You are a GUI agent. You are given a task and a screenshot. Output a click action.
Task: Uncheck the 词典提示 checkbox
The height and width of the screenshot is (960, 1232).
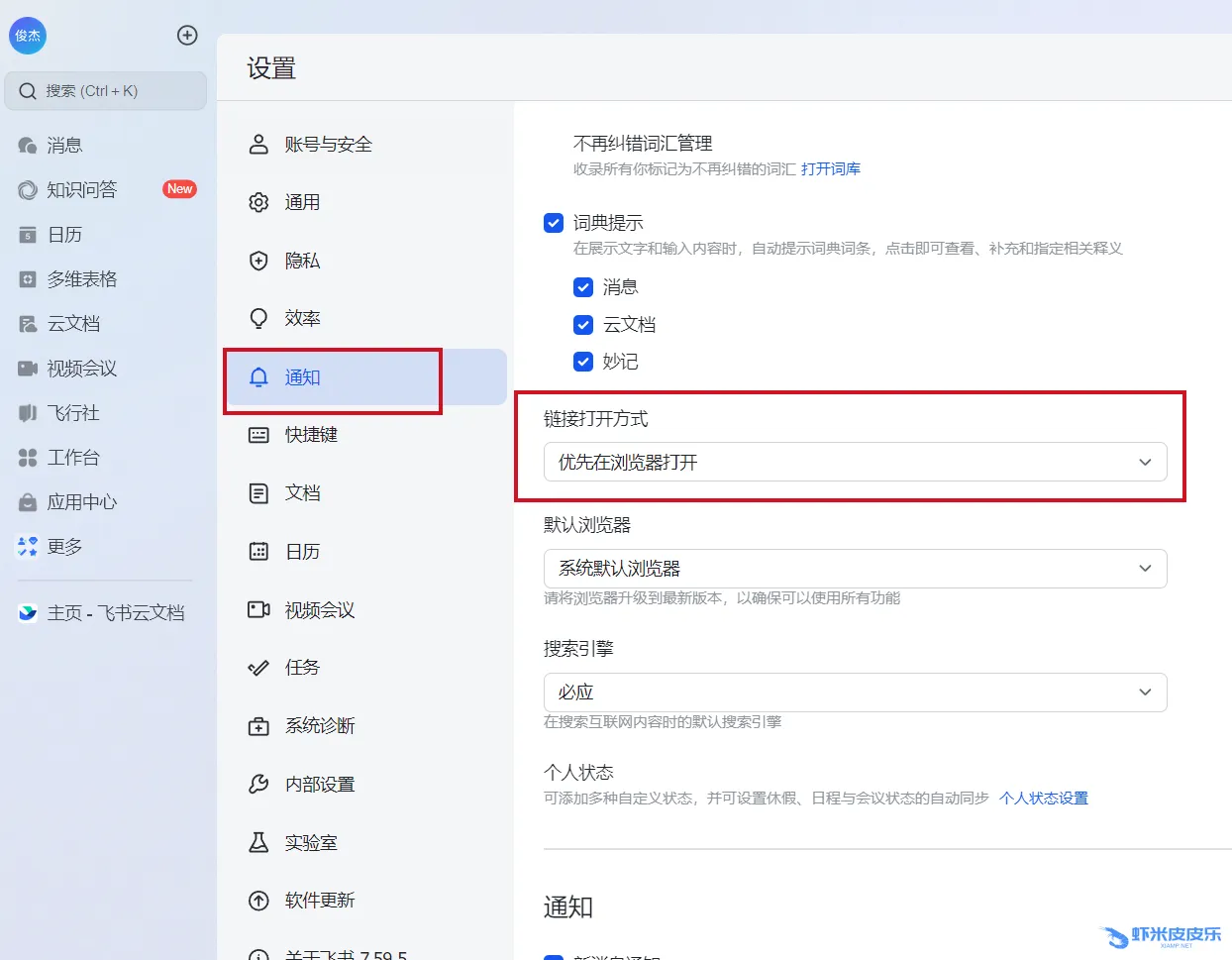point(554,223)
